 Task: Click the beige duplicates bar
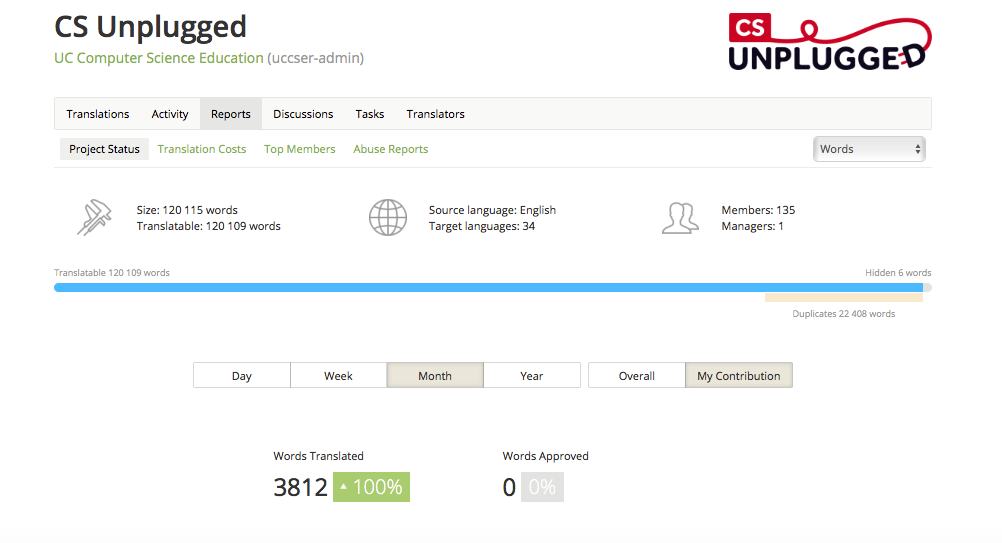(844, 298)
